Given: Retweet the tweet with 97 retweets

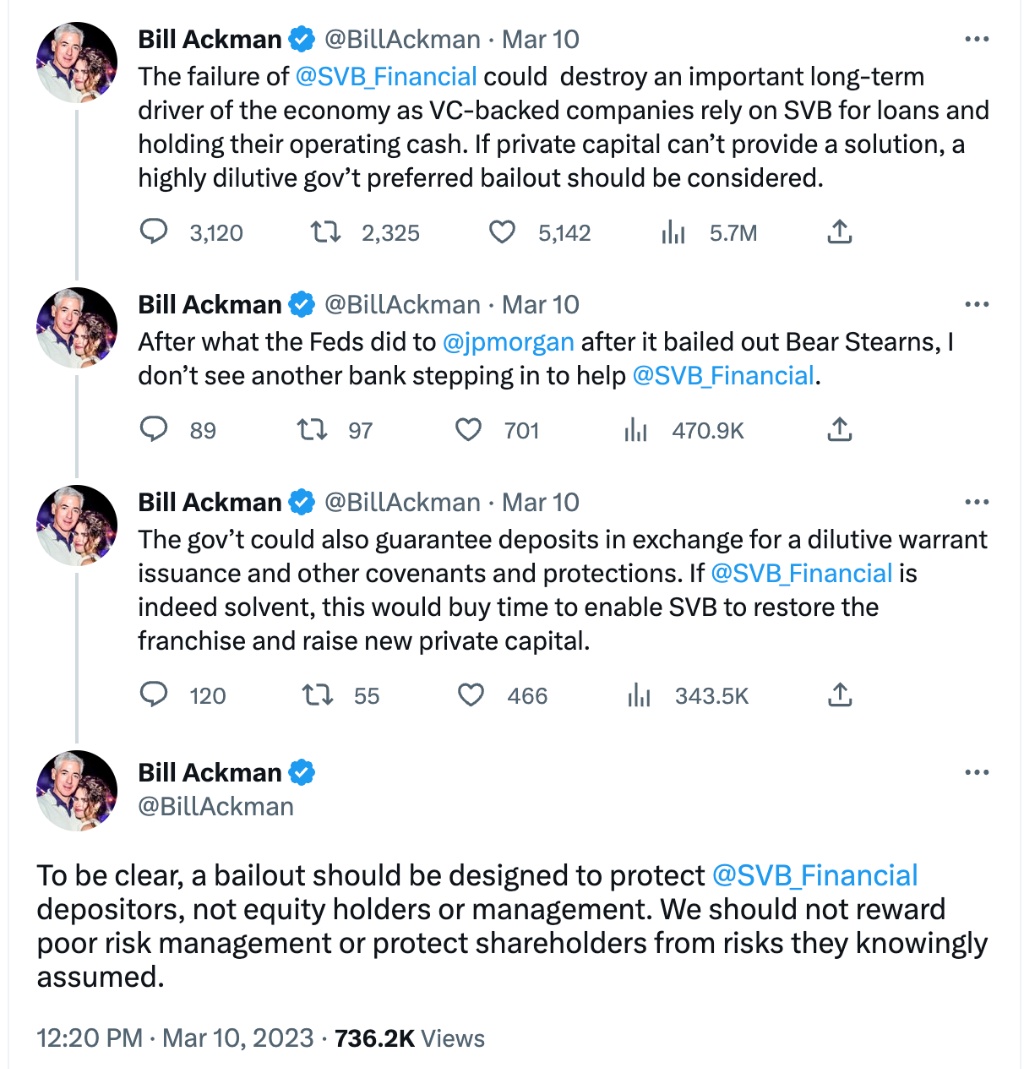Looking at the screenshot, I should pos(313,430).
